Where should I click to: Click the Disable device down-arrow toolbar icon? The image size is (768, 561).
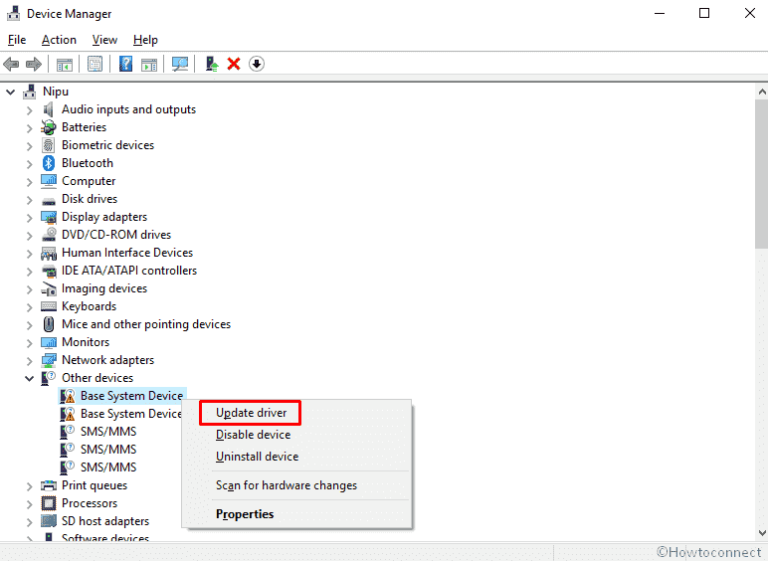coord(256,64)
